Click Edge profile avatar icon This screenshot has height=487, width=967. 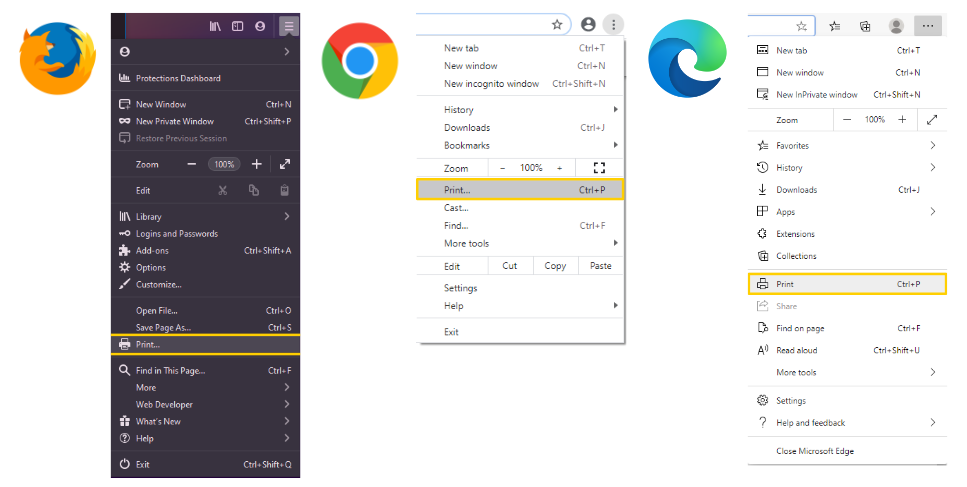pyautogui.click(x=896, y=26)
